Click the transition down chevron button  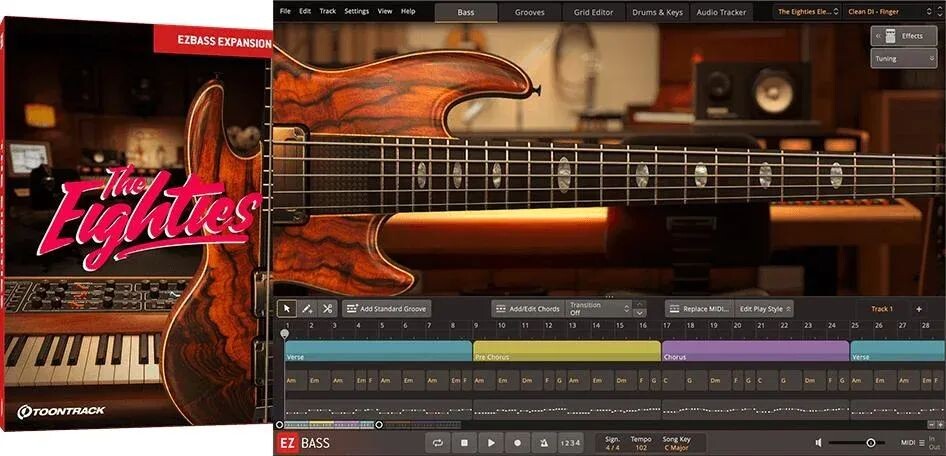[x=640, y=313]
